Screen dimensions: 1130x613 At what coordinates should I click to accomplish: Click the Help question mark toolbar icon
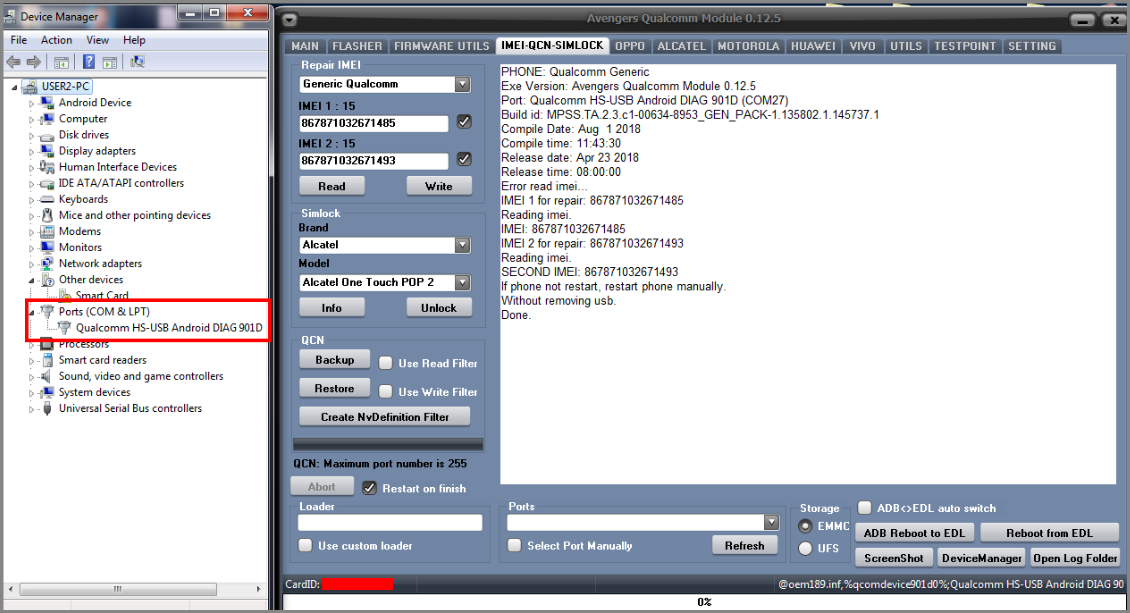pyautogui.click(x=89, y=63)
